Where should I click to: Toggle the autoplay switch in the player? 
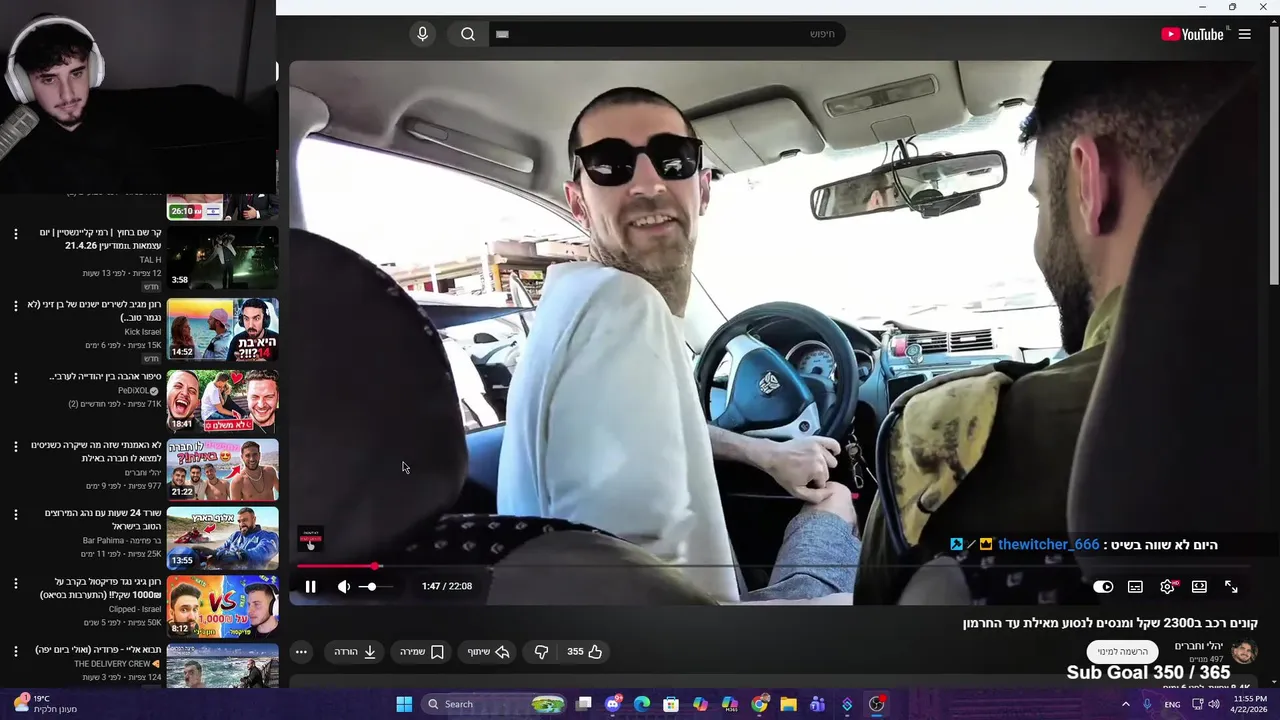click(x=1103, y=587)
